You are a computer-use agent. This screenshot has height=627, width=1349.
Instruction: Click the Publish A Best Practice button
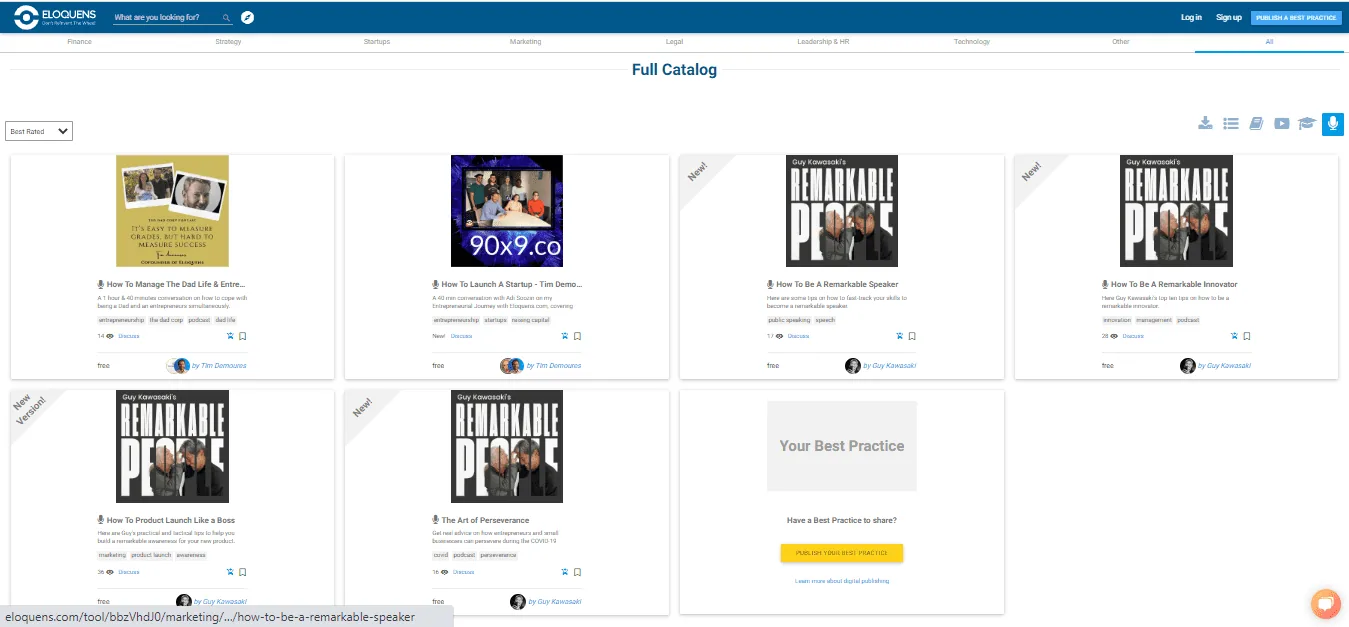[x=1296, y=17]
